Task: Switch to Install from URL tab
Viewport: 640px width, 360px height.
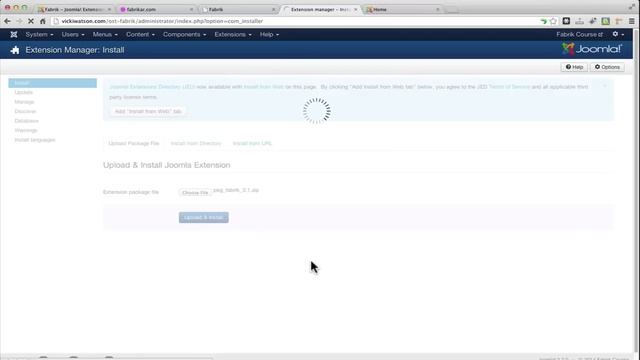Action: pyautogui.click(x=252, y=144)
